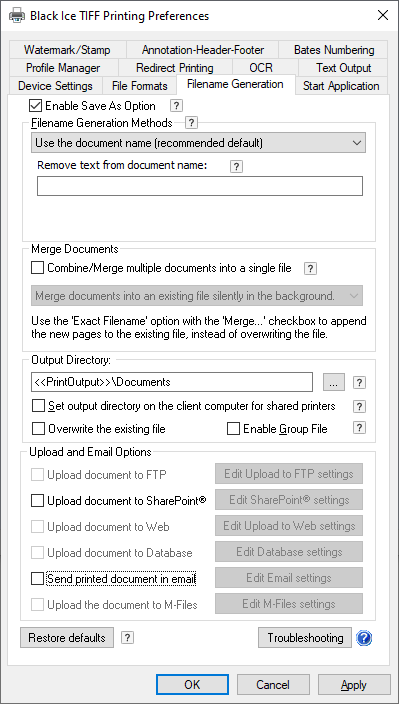Viewport: 399px width, 704px height.
Task: Cancel the printing preferences dialog
Action: [273, 685]
